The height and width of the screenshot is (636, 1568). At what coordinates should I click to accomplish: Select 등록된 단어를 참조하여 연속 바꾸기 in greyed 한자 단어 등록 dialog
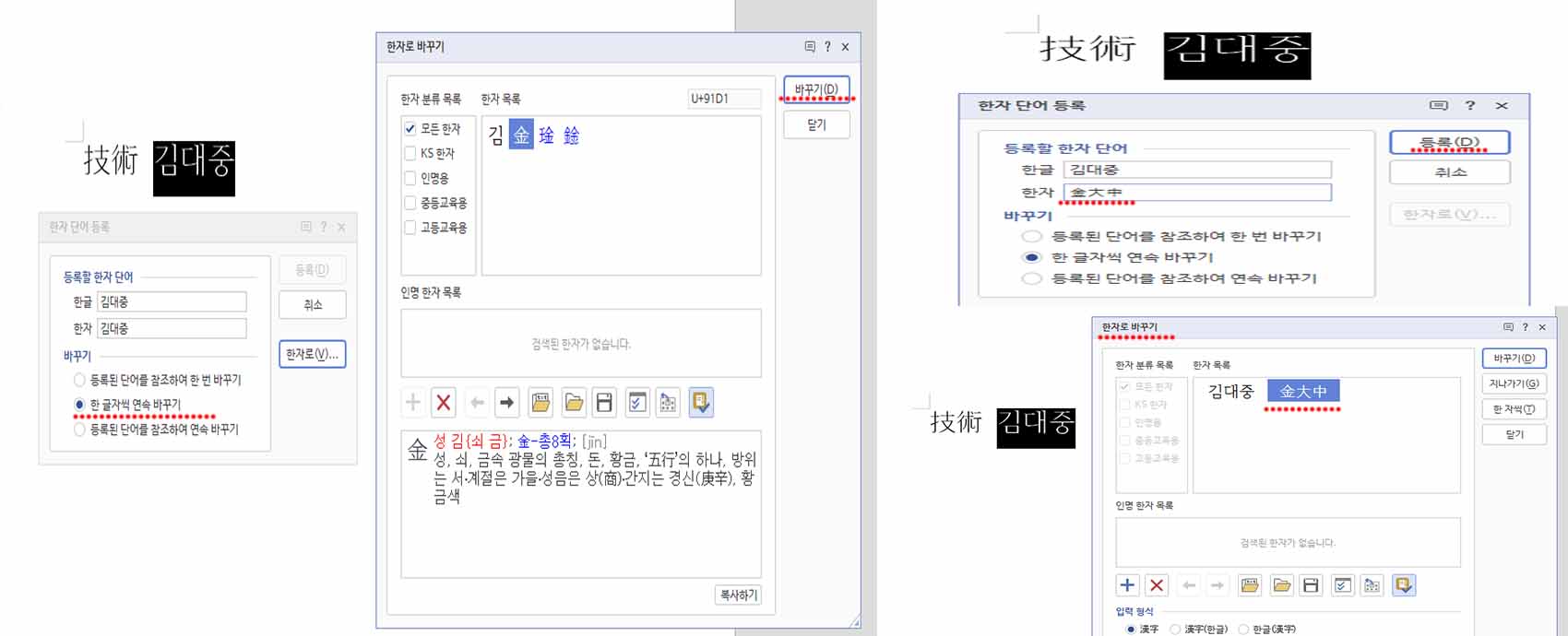pyautogui.click(x=79, y=430)
